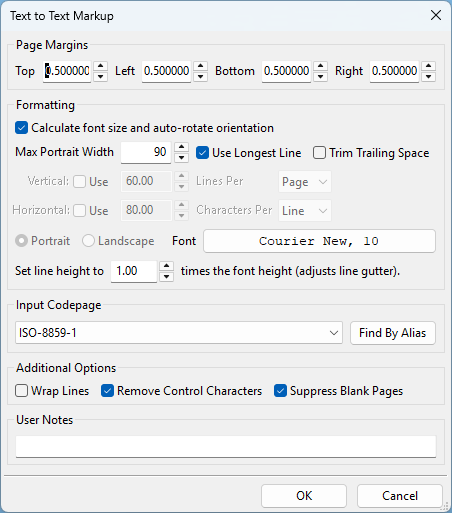Increase Max Portrait Width with up arrow
This screenshot has height=513, width=452.
[181, 147]
